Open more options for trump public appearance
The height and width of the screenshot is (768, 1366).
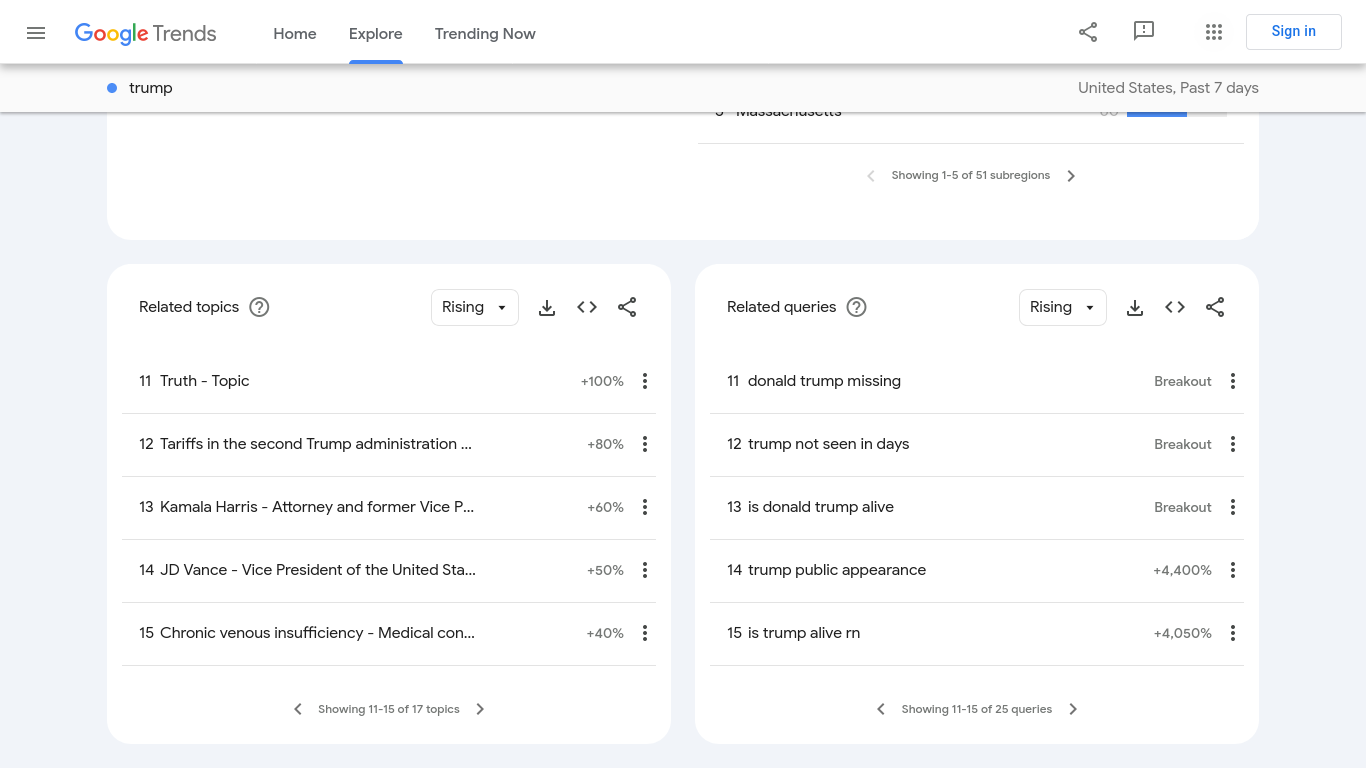click(1233, 570)
